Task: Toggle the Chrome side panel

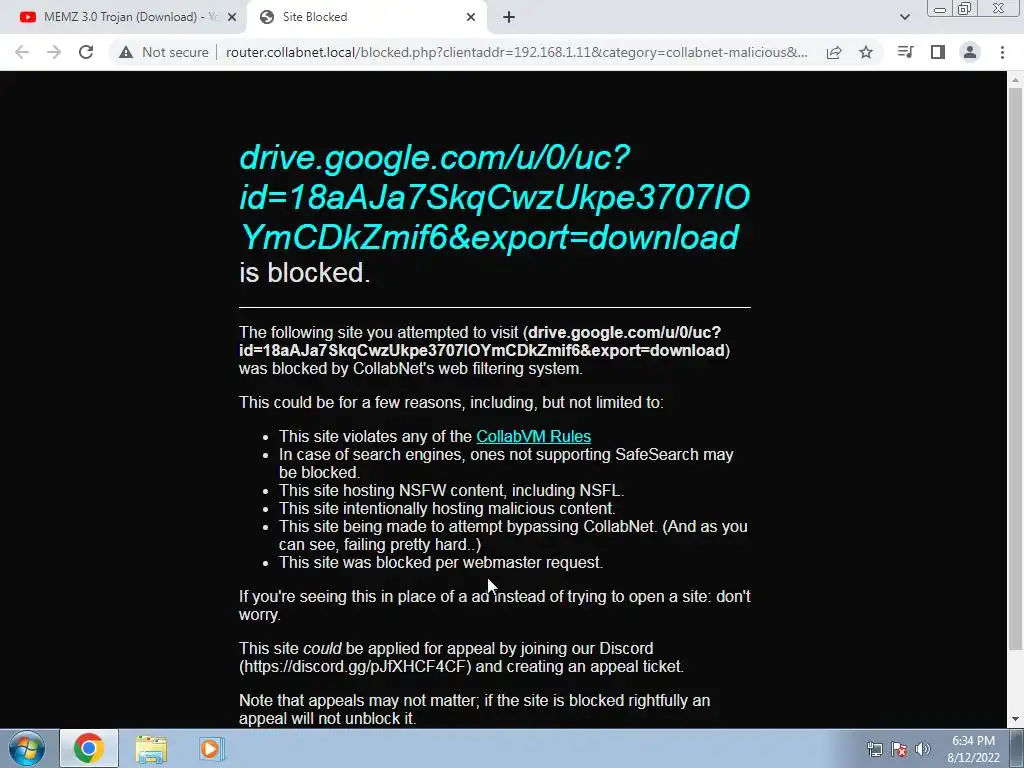Action: [x=938, y=52]
